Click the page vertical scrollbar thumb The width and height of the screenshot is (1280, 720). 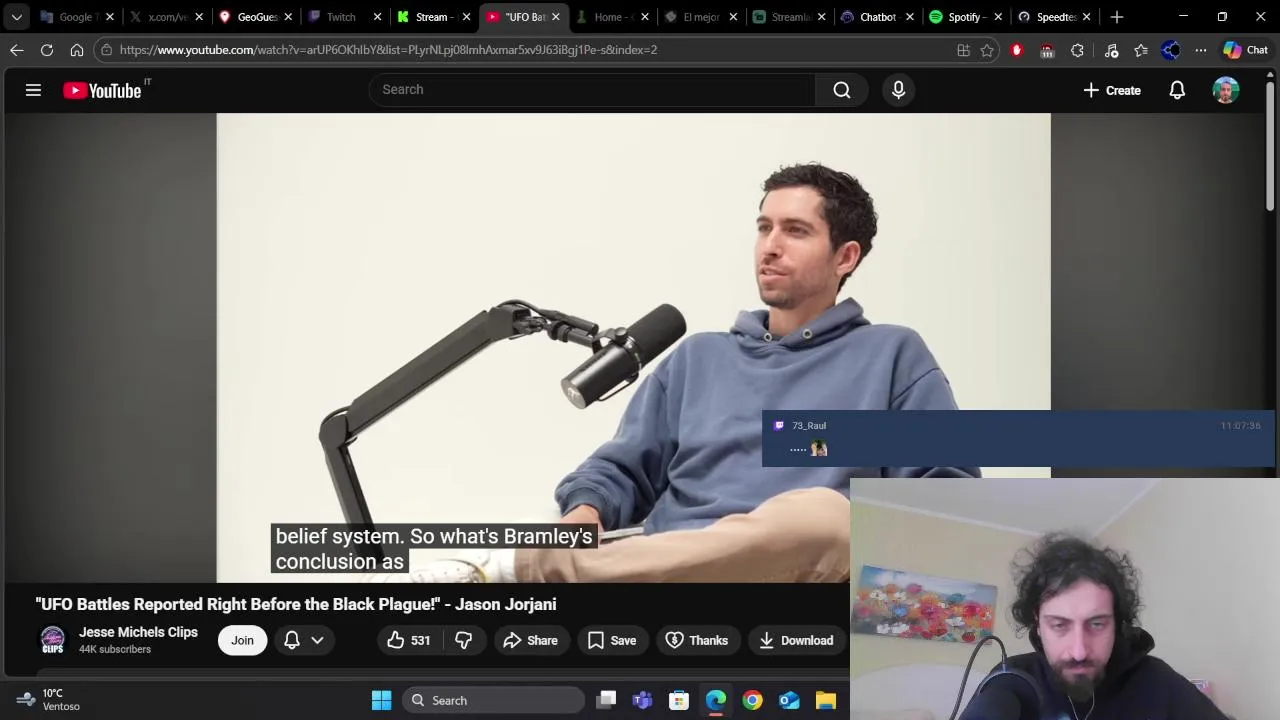[1270, 145]
